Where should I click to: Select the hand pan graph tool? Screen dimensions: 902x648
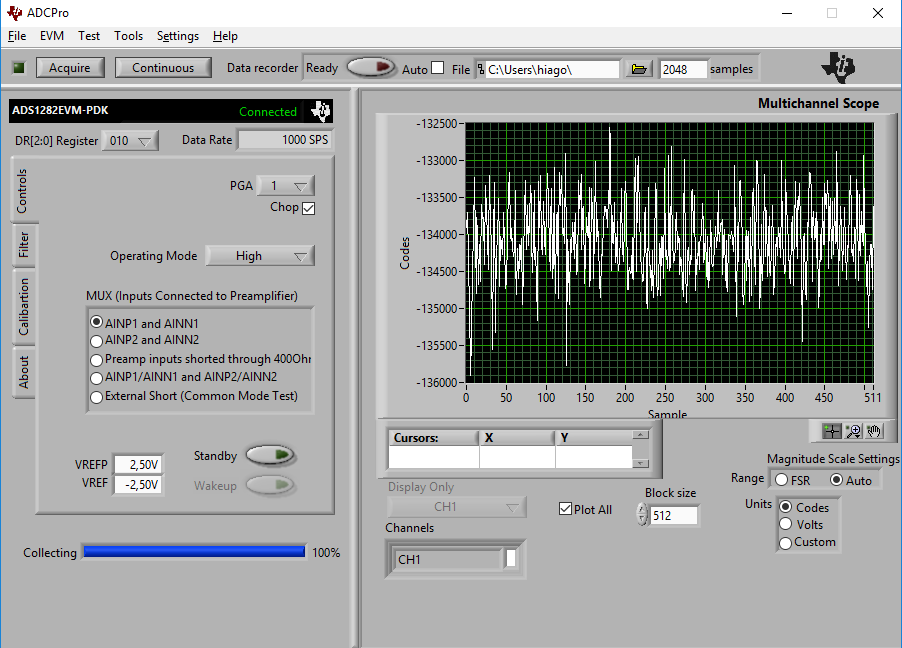point(874,431)
